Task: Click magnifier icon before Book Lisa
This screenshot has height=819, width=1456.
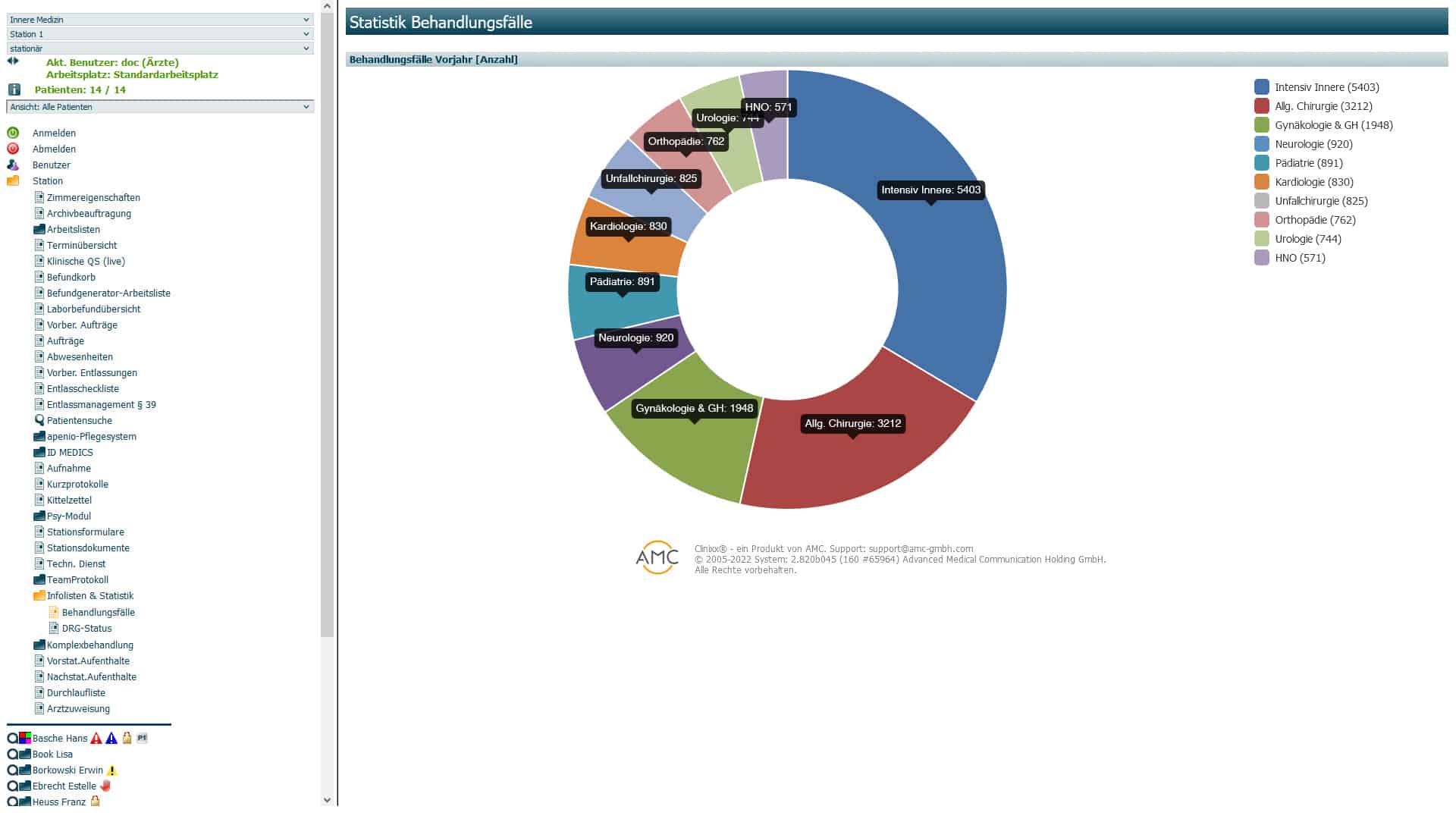Action: pyautogui.click(x=12, y=755)
